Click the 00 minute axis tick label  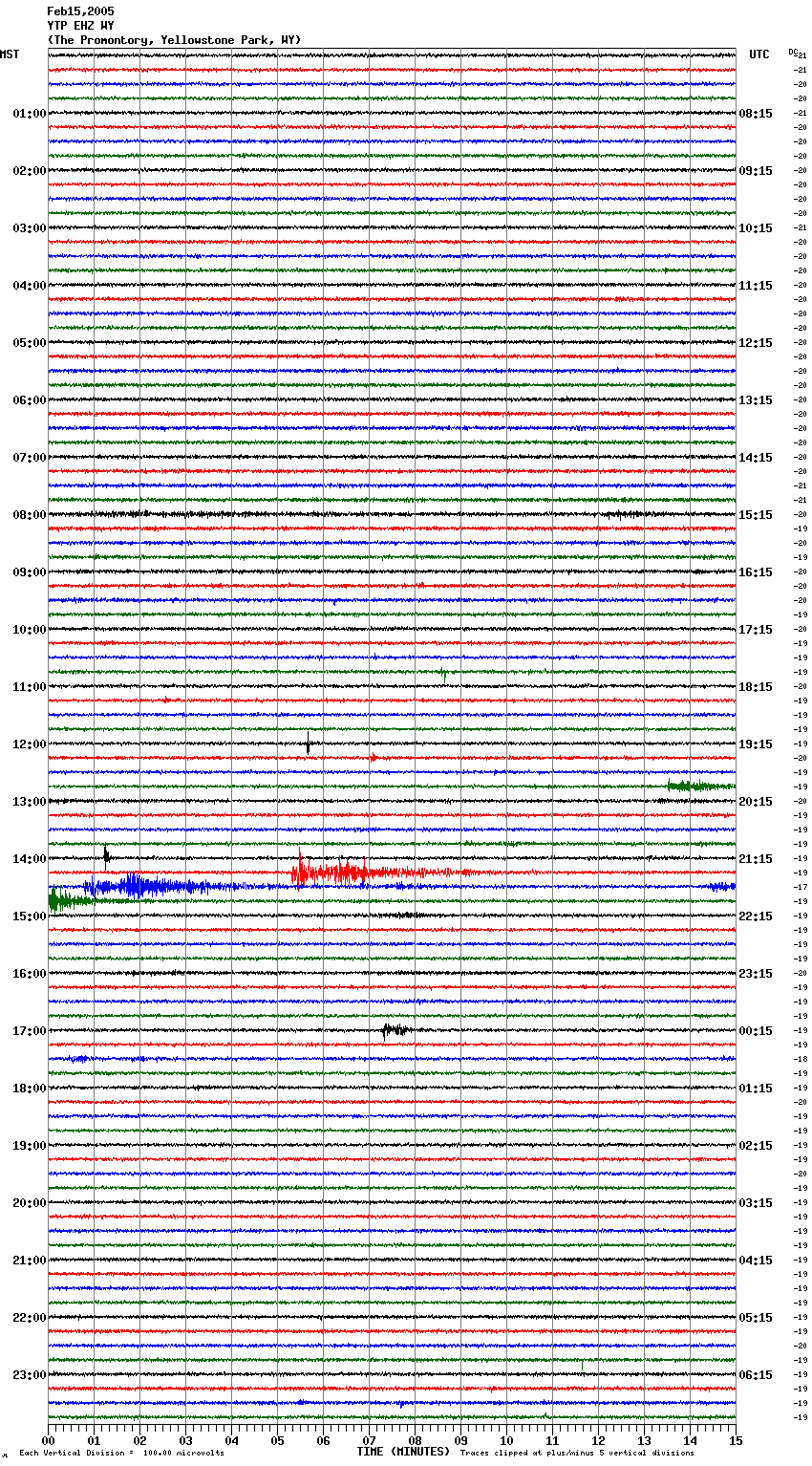coord(48,1440)
